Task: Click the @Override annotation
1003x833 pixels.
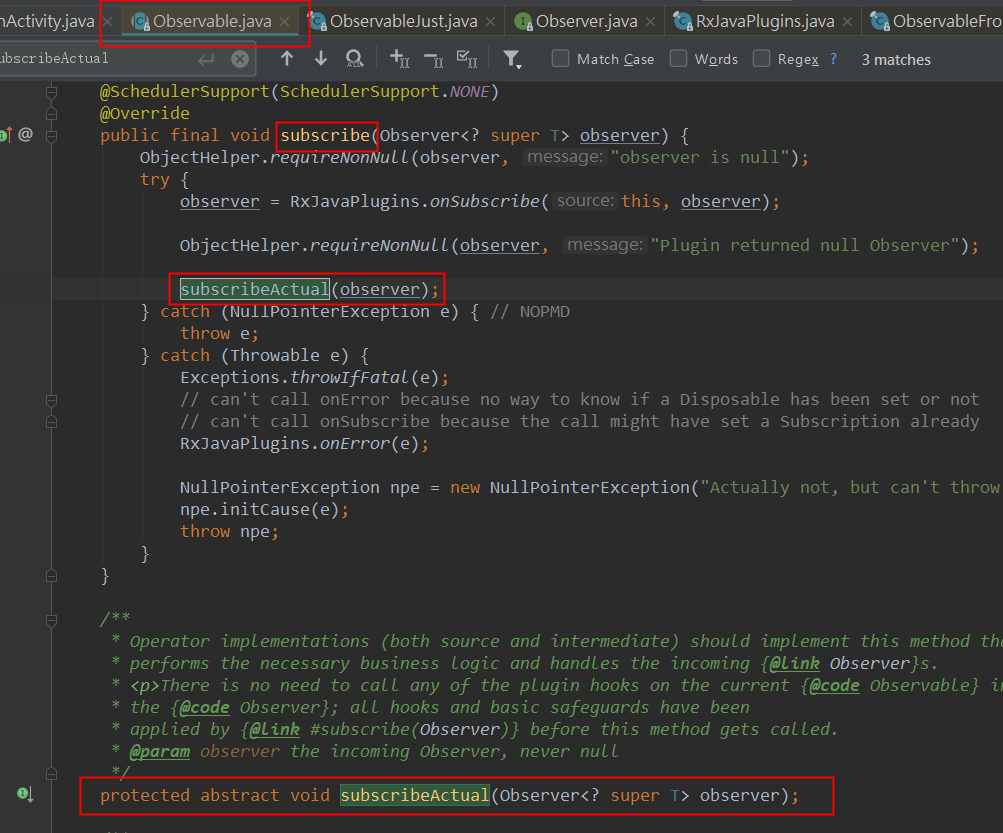Action: (145, 114)
